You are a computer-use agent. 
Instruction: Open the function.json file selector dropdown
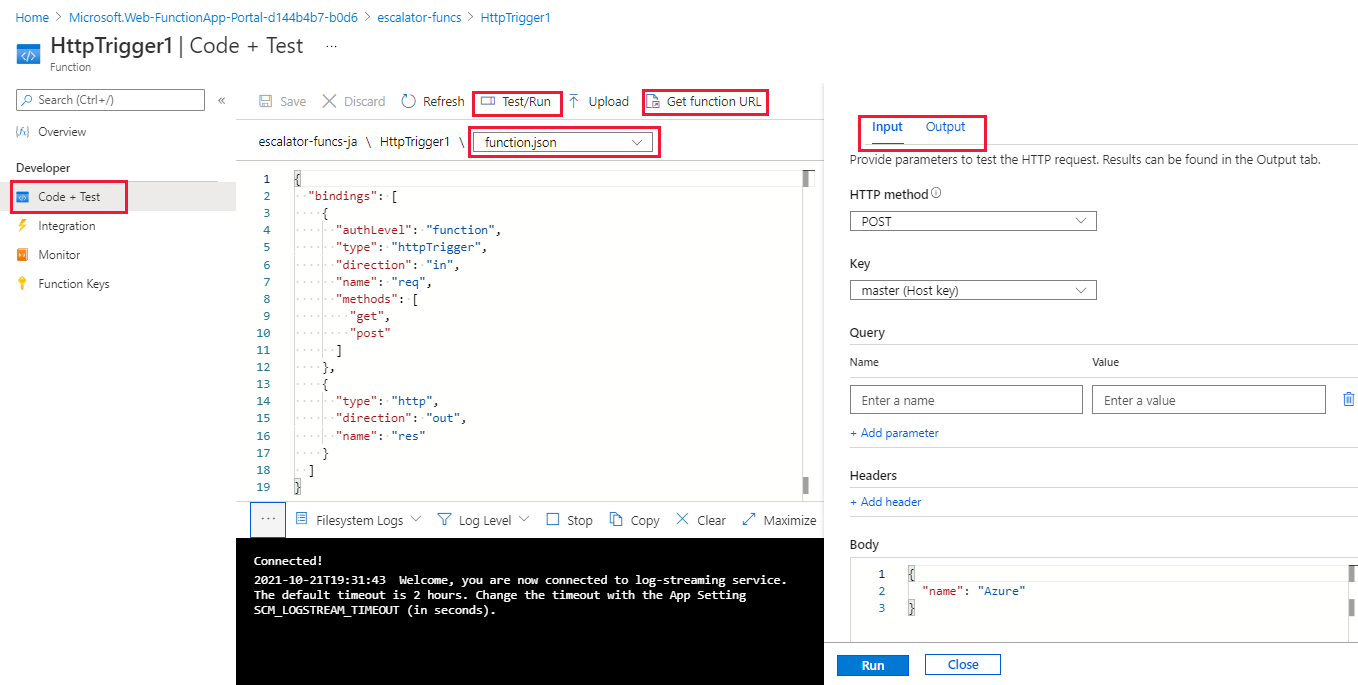(563, 142)
